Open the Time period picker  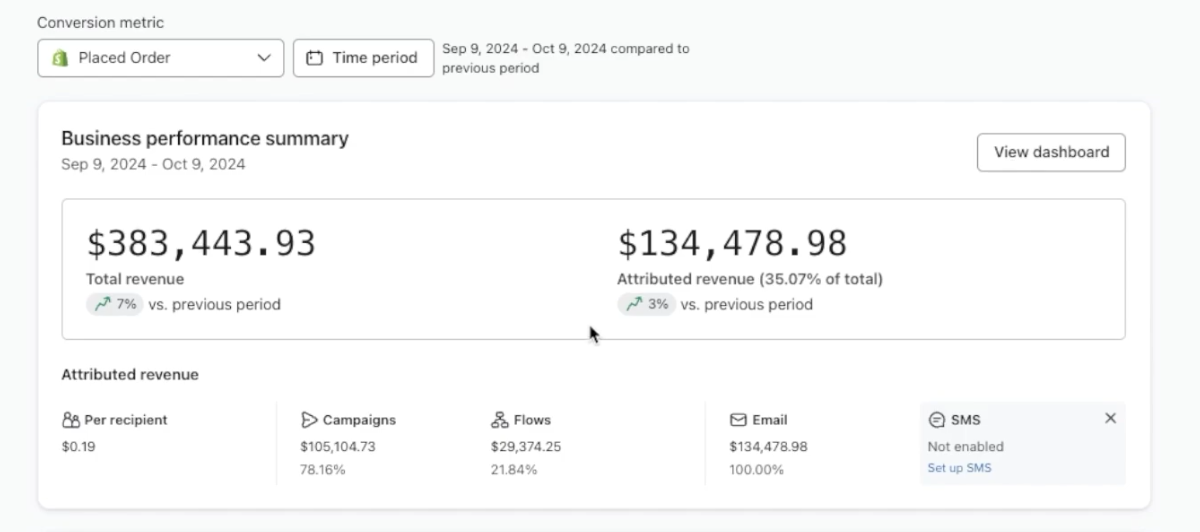(x=363, y=58)
